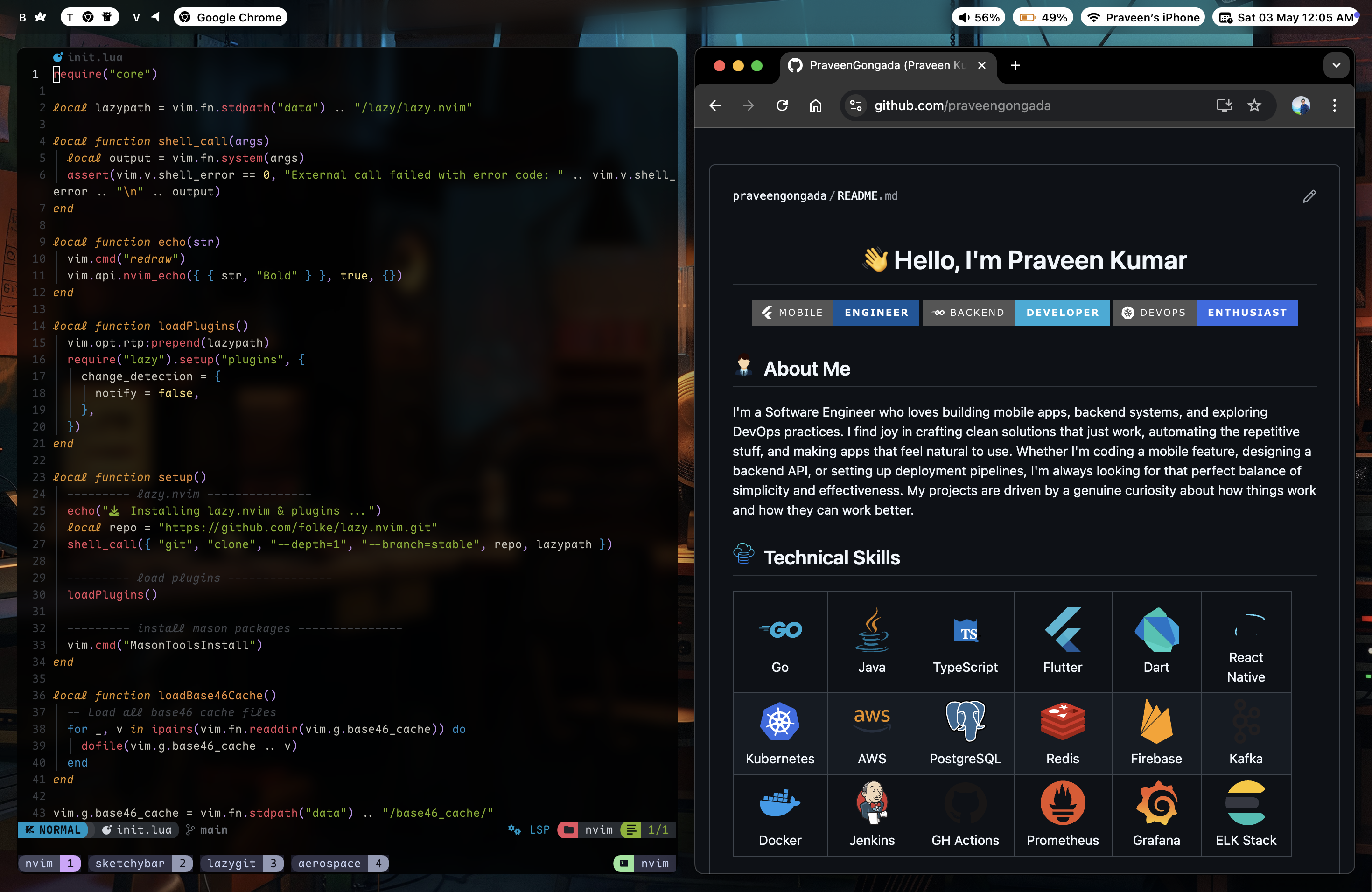
Task: Close the PraveenGongada tab
Action: coord(982,65)
